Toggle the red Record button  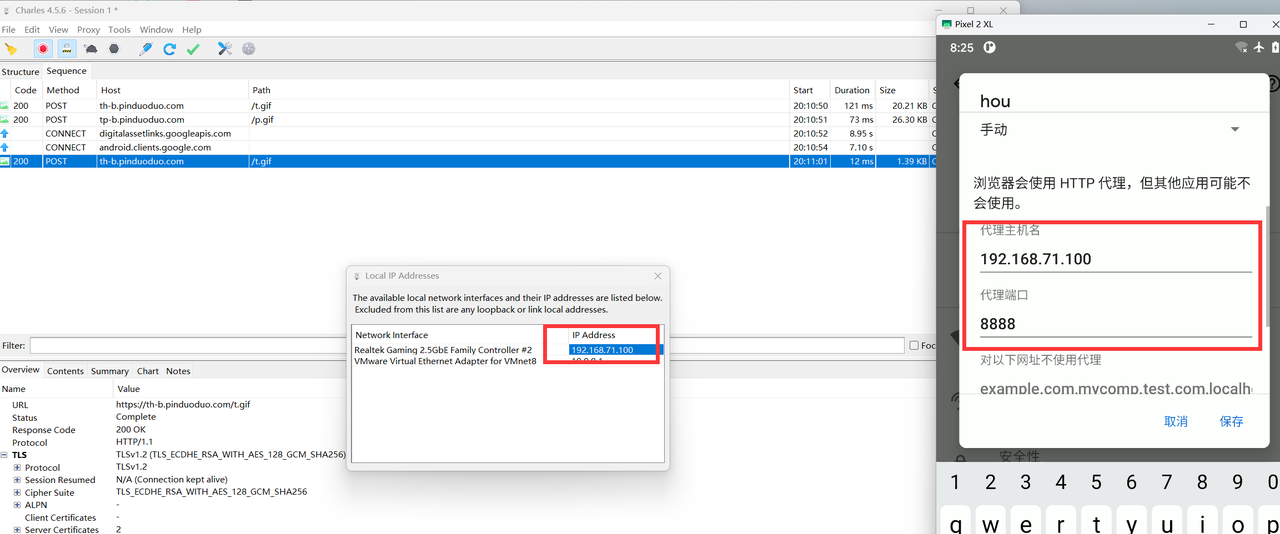(x=42, y=48)
